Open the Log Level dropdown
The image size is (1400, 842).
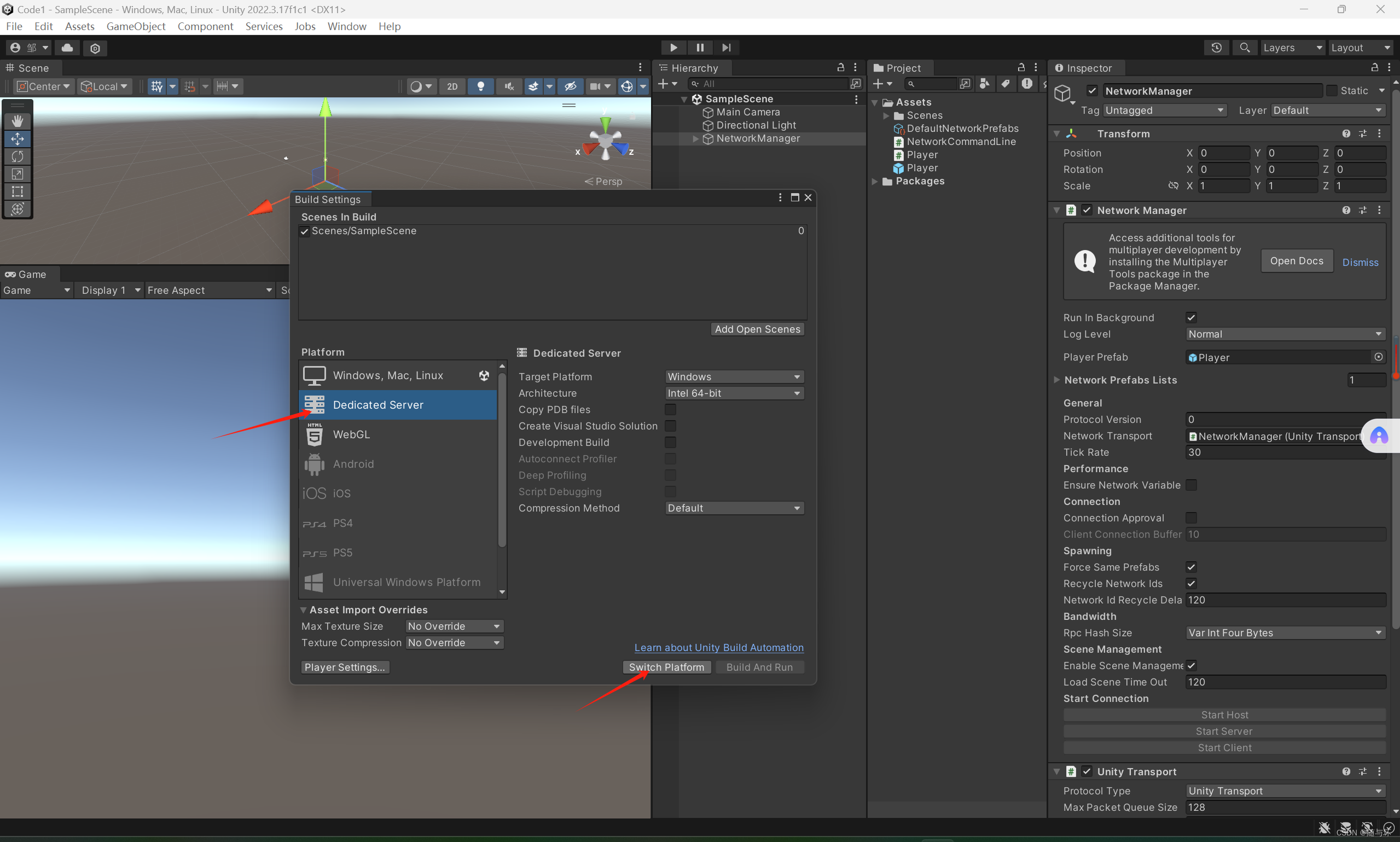click(x=1285, y=334)
